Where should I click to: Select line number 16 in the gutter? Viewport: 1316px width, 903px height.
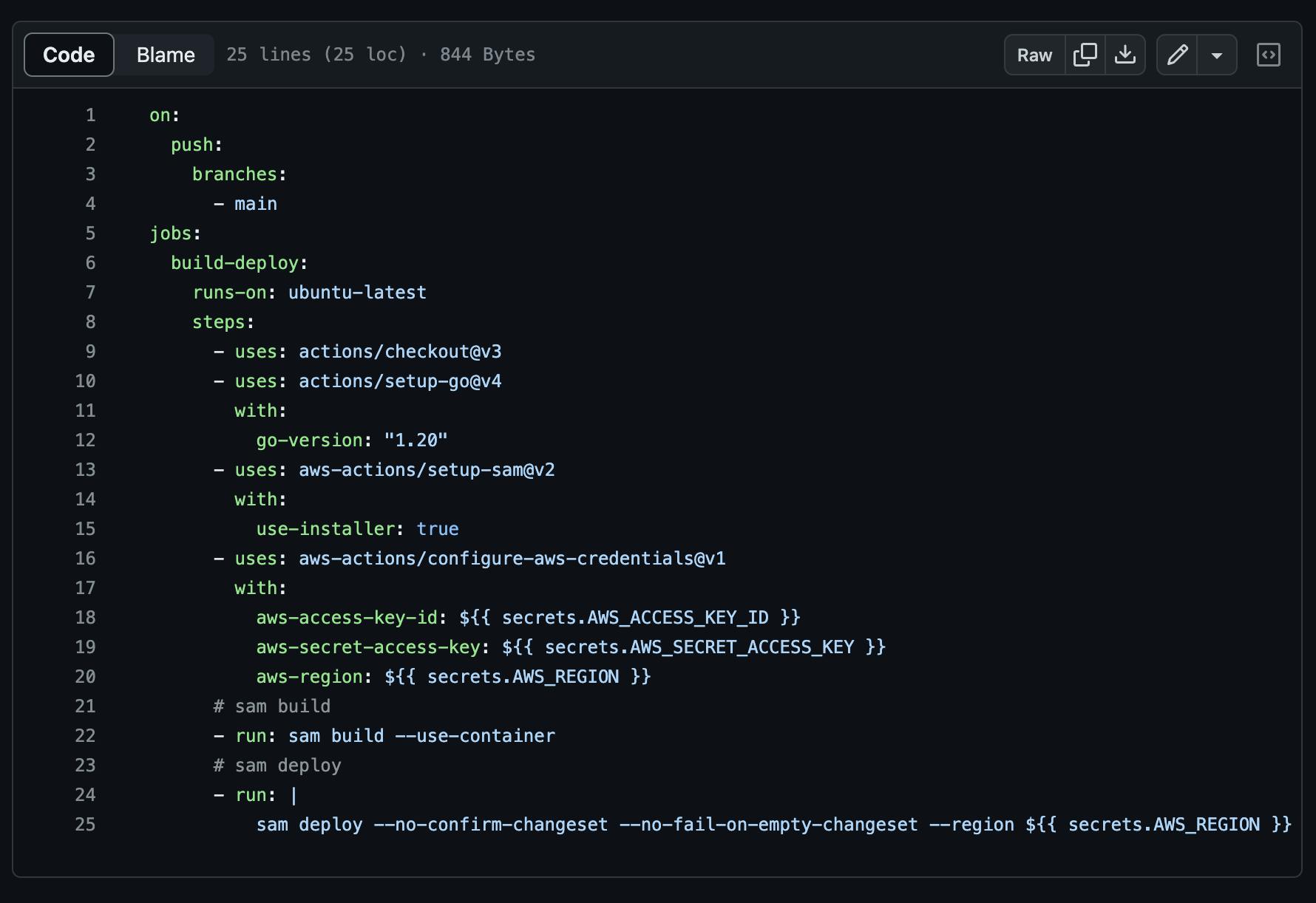[x=86, y=559]
